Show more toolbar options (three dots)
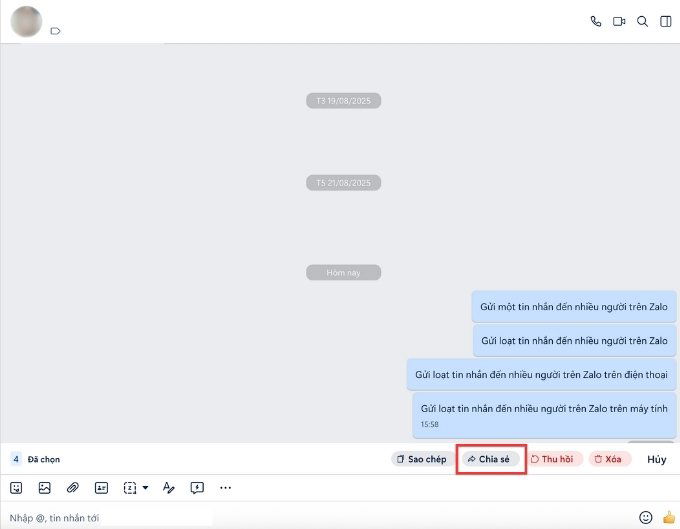The image size is (680, 529). coord(225,488)
